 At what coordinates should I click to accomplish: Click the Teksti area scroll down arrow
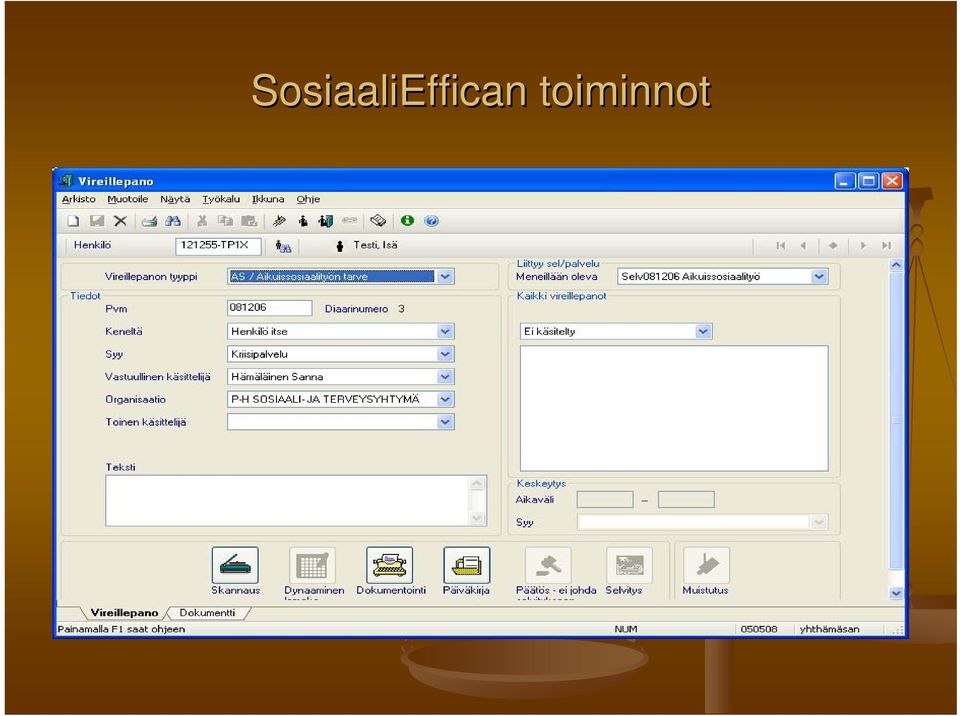pos(478,518)
